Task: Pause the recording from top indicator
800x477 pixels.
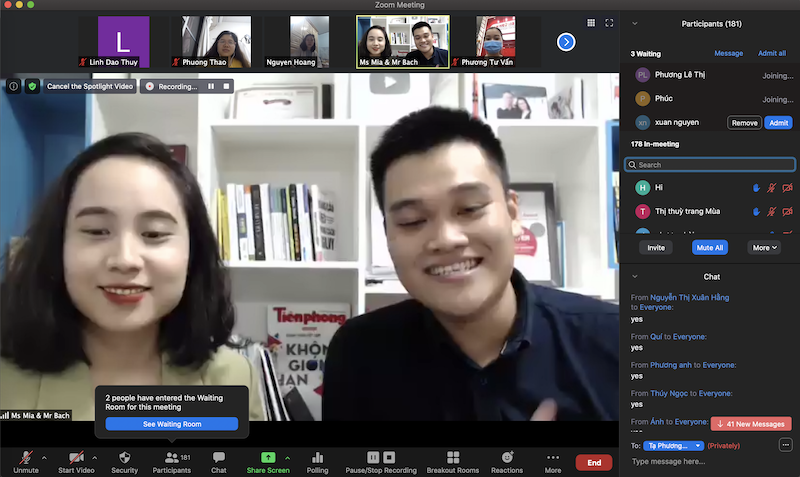Action: click(x=211, y=86)
